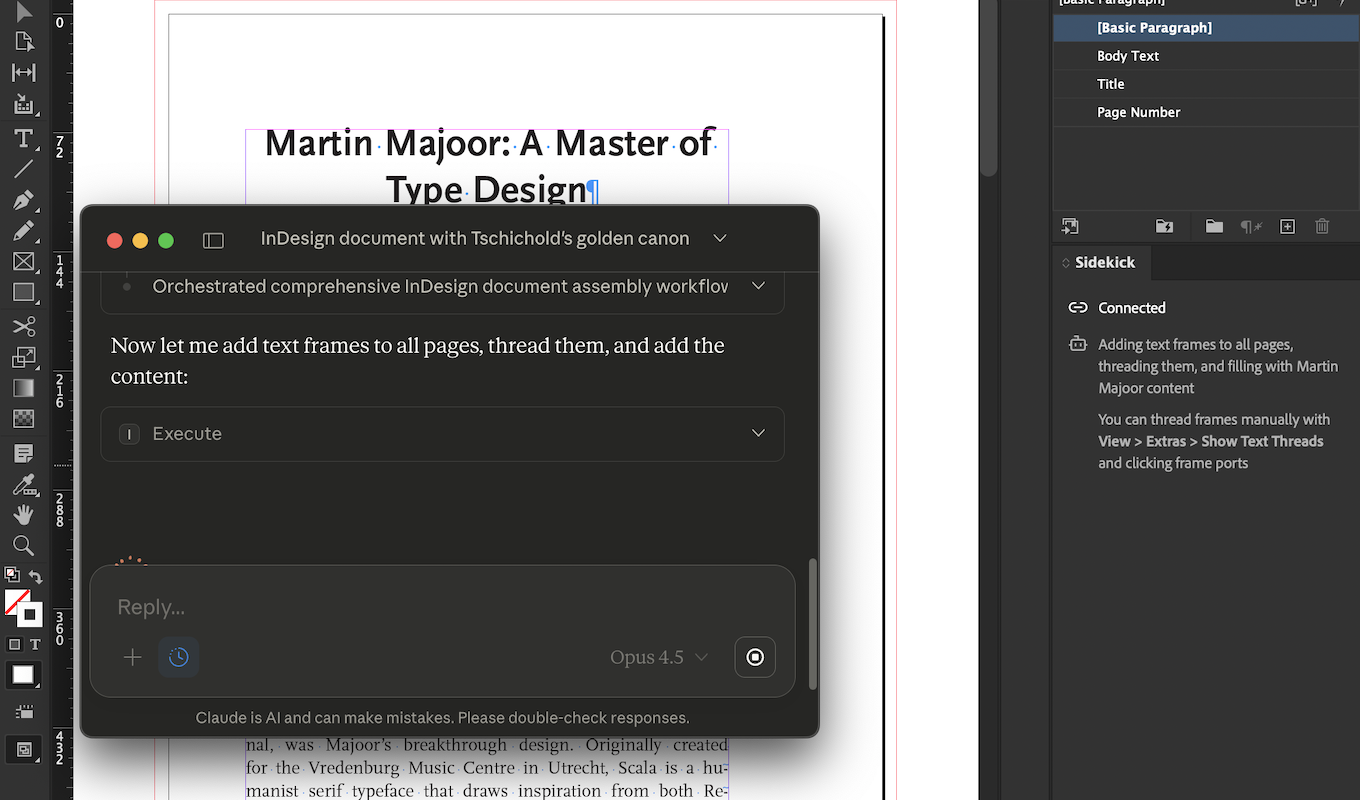
Task: Choose the Eyedropper tool
Action: pyautogui.click(x=24, y=484)
